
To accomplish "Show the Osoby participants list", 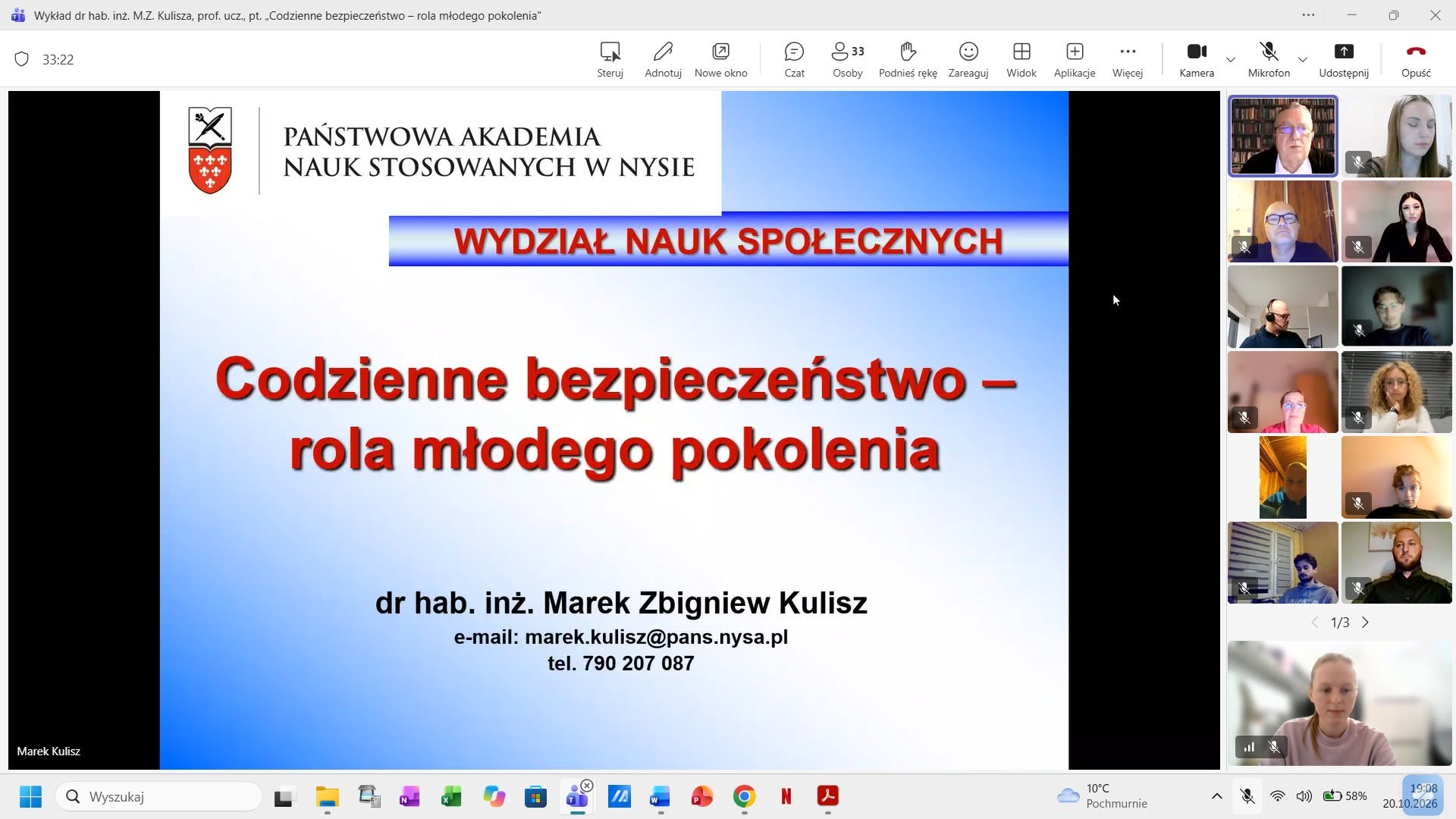I will click(848, 60).
